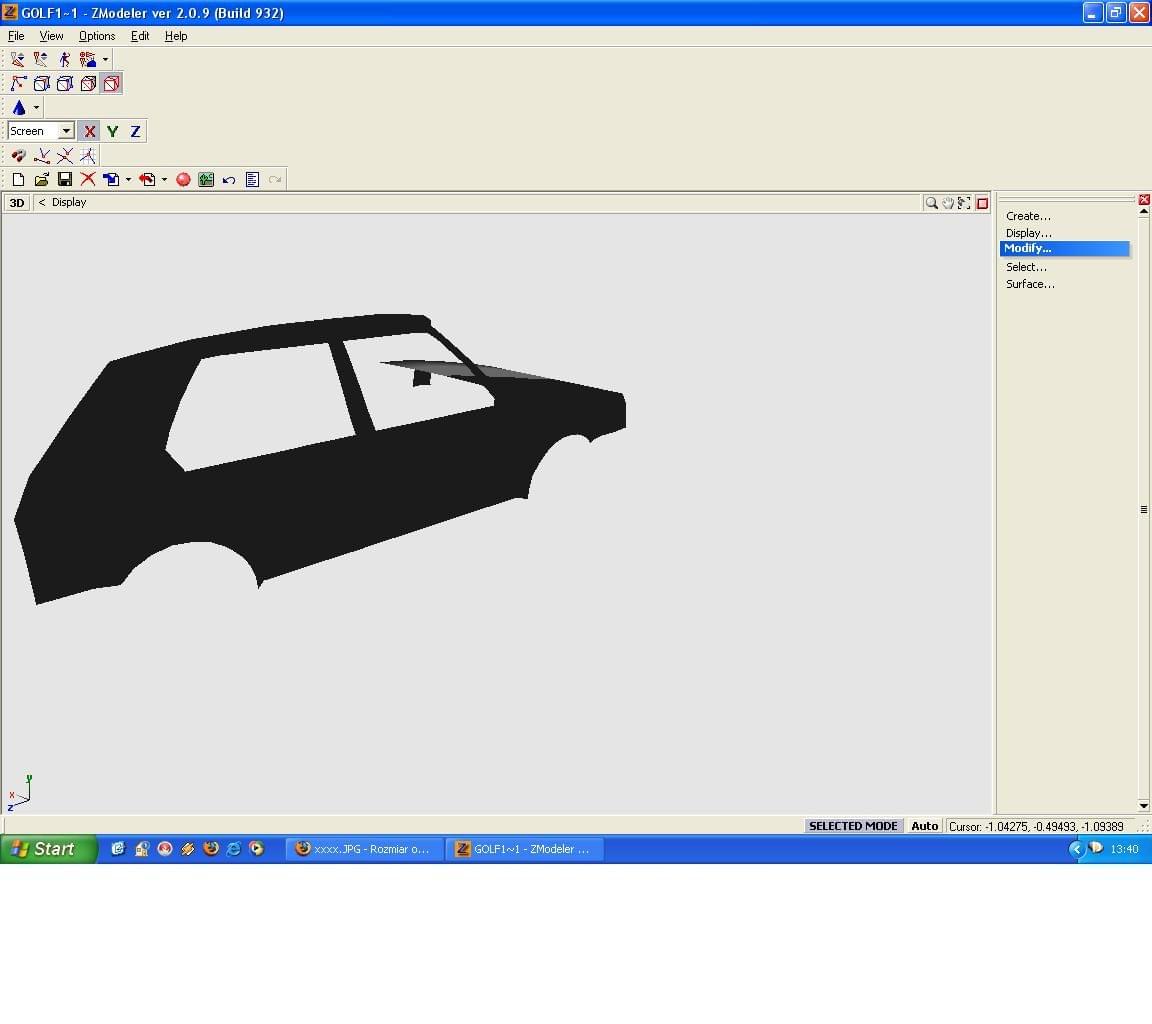Toggle the X axis constraint
This screenshot has width=1152, height=1024.
90,131
